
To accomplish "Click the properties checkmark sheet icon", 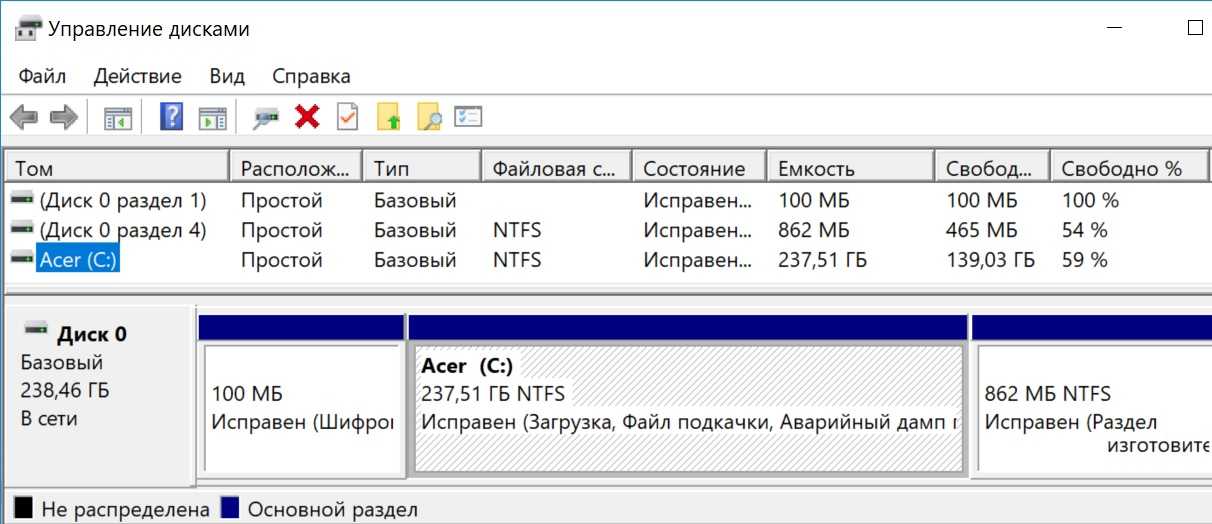I will (x=347, y=118).
